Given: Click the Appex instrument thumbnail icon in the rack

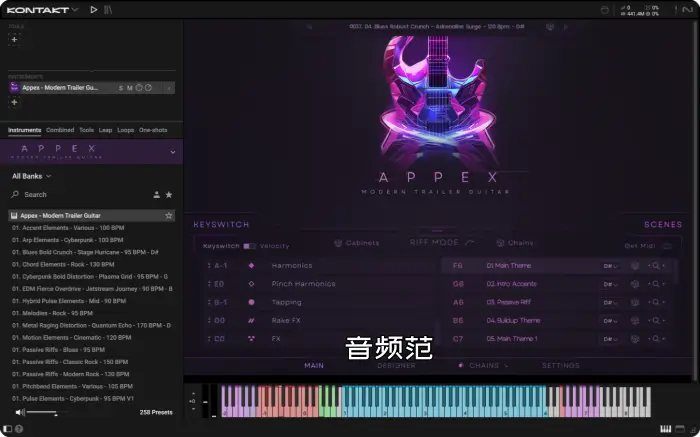Looking at the screenshot, I should click(14, 87).
